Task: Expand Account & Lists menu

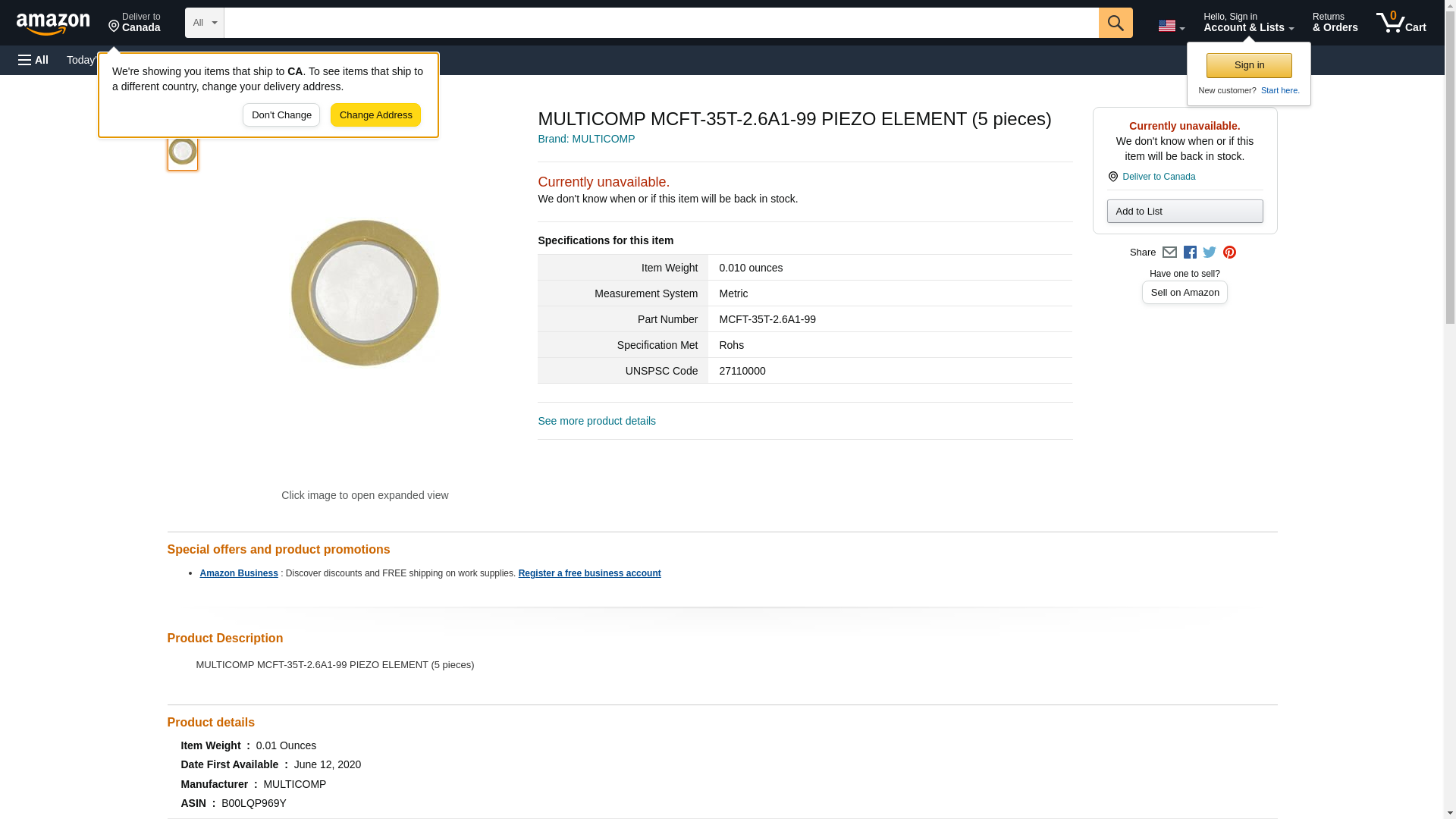Action: click(x=1248, y=23)
